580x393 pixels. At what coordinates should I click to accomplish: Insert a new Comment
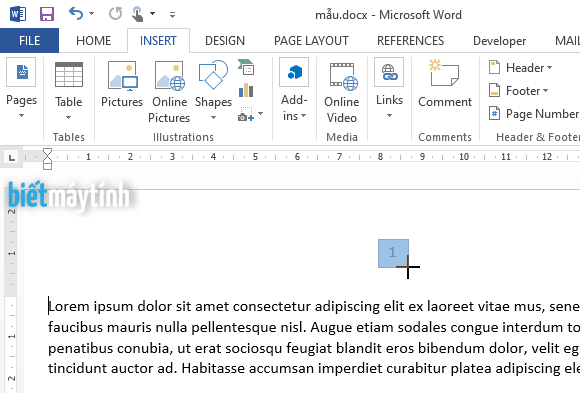click(x=445, y=84)
